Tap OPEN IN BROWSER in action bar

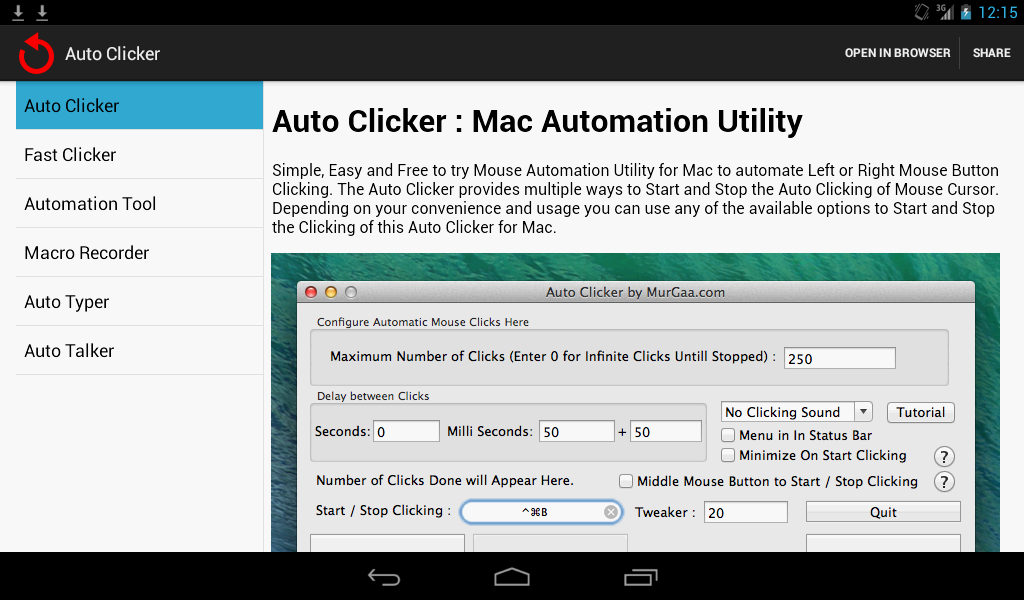point(897,53)
